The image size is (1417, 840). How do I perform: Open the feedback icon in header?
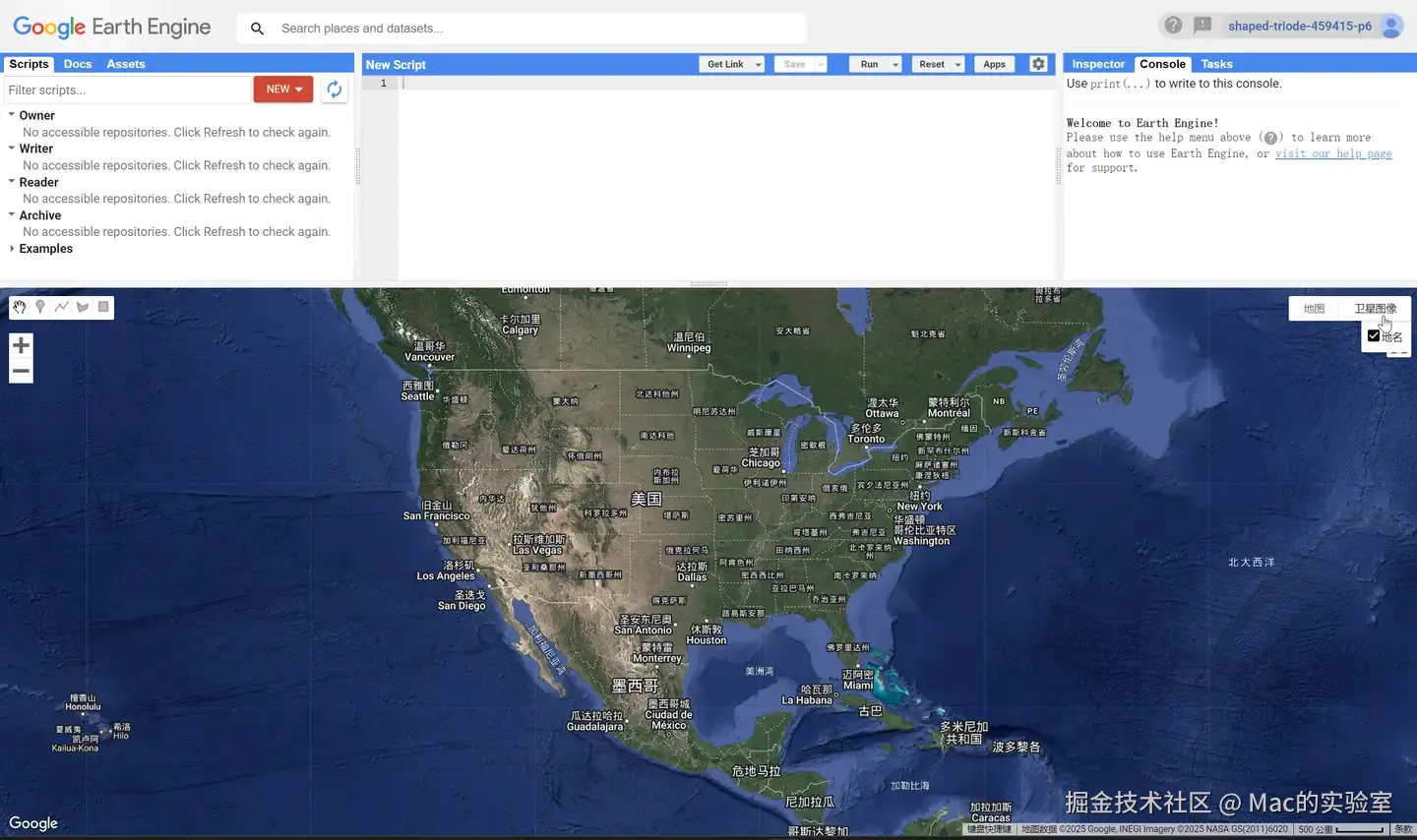point(1202,26)
